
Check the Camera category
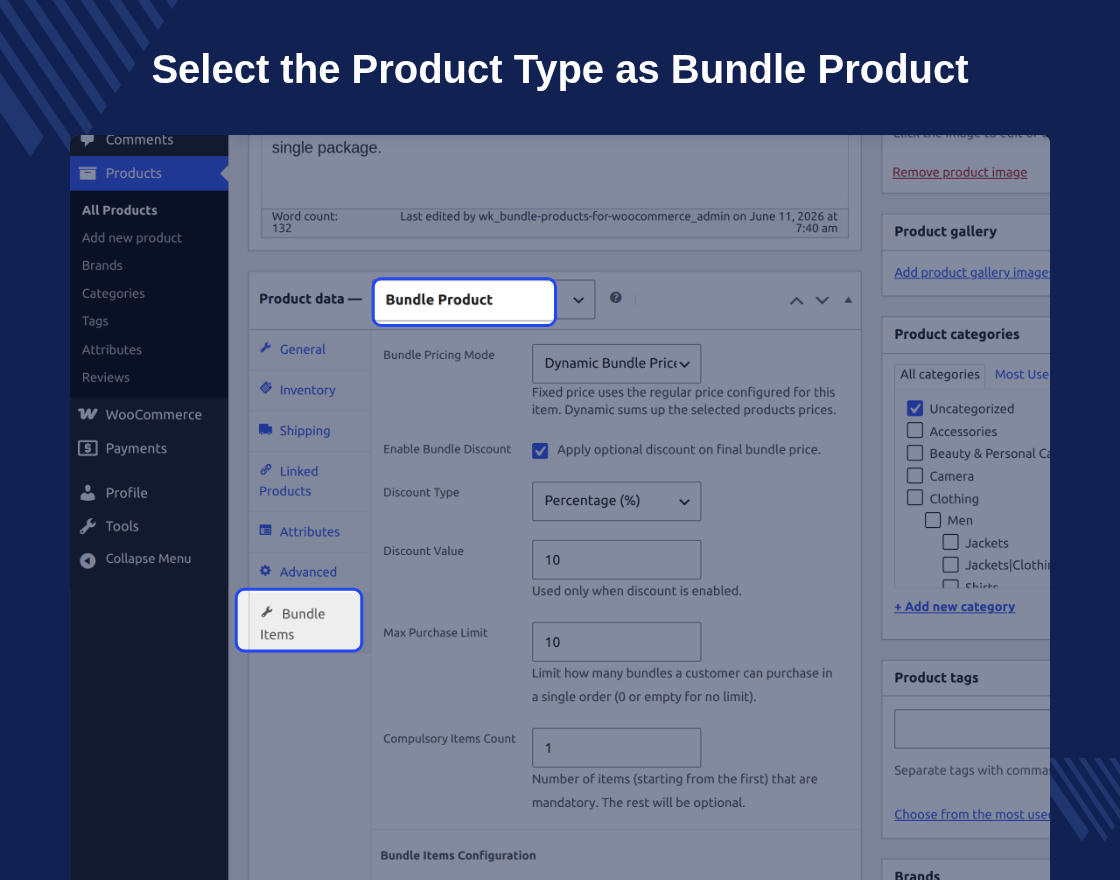(915, 475)
